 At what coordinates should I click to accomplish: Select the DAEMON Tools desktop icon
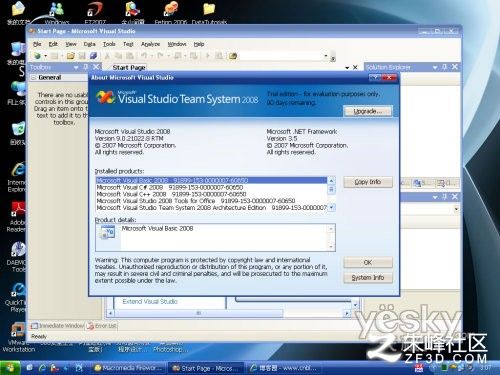(x=17, y=257)
